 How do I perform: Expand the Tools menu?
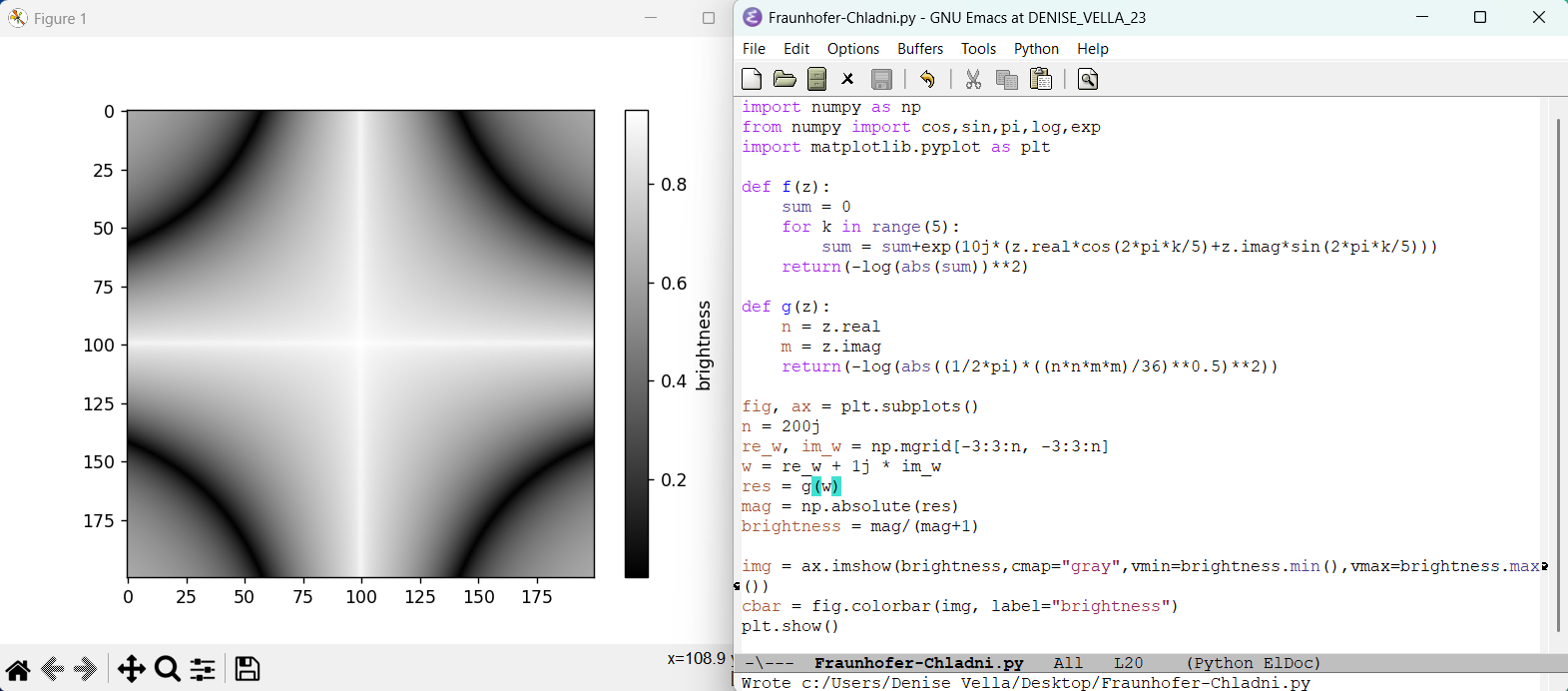point(978,49)
